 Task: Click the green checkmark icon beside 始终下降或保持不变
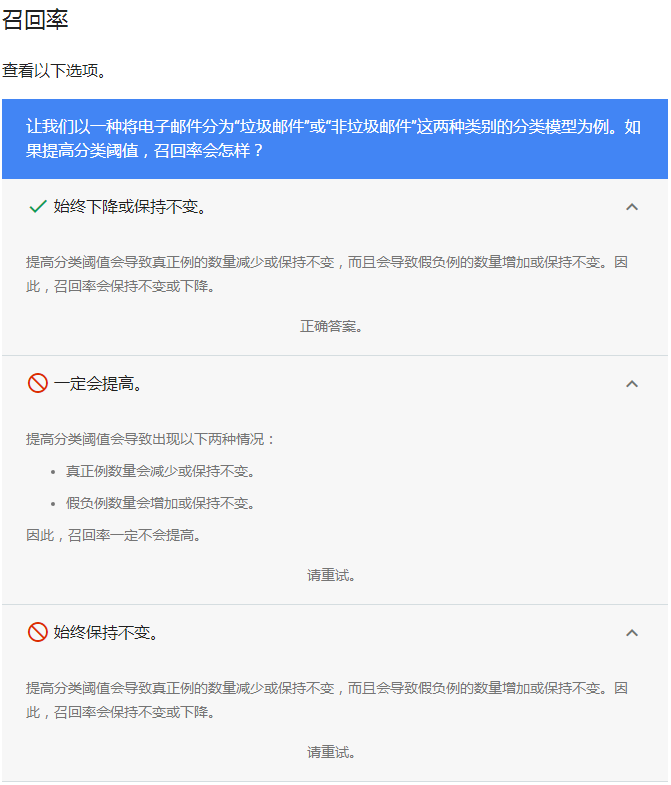click(38, 206)
